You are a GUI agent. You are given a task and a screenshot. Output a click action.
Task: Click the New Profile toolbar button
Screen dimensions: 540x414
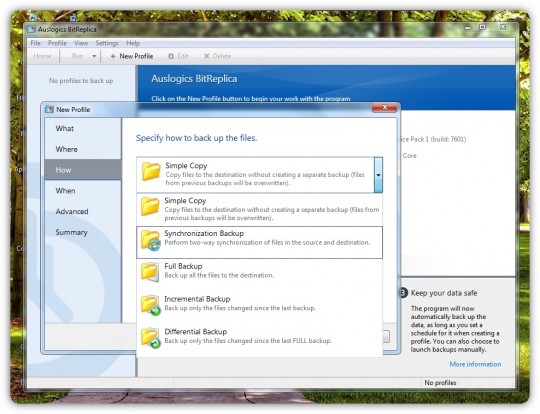click(x=132, y=56)
